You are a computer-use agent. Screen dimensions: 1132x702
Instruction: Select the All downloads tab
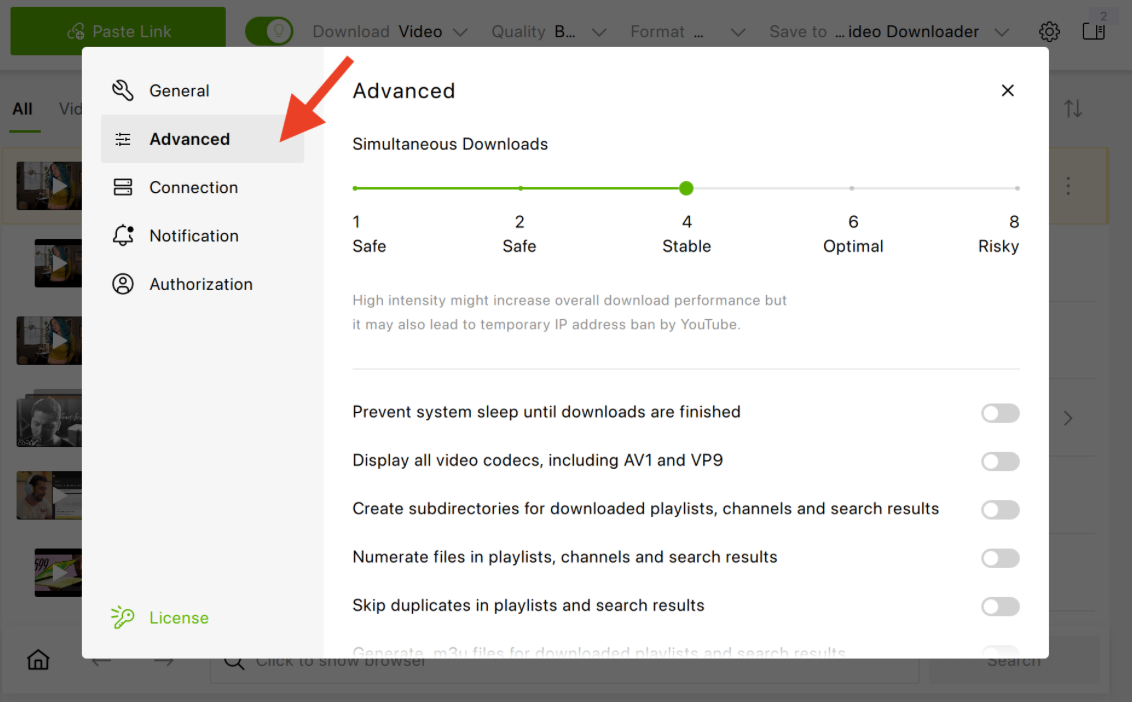[x=22, y=109]
